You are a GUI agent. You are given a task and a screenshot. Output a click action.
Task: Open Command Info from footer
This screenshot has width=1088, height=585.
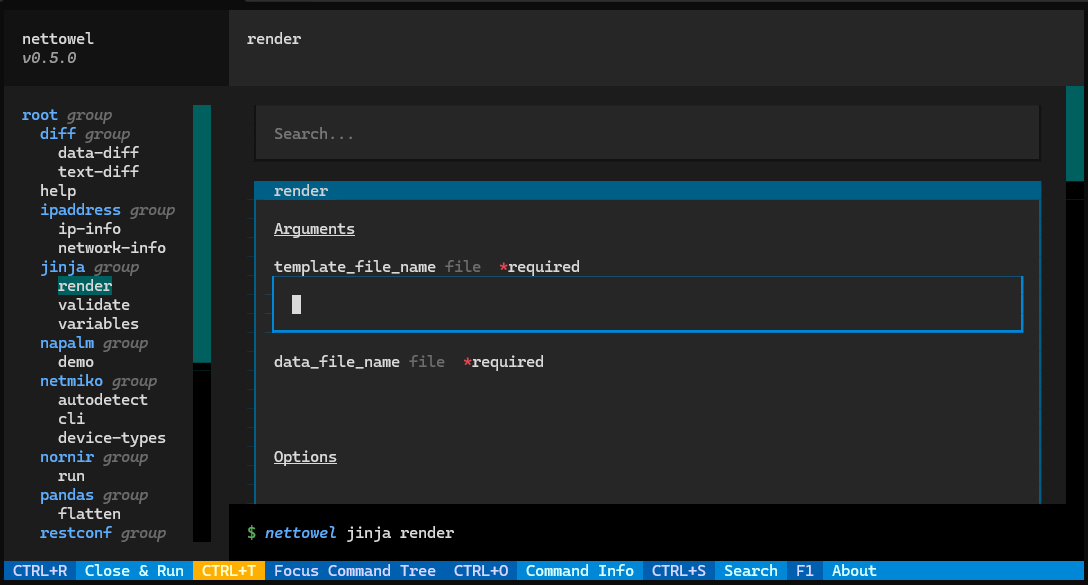pyautogui.click(x=579, y=571)
